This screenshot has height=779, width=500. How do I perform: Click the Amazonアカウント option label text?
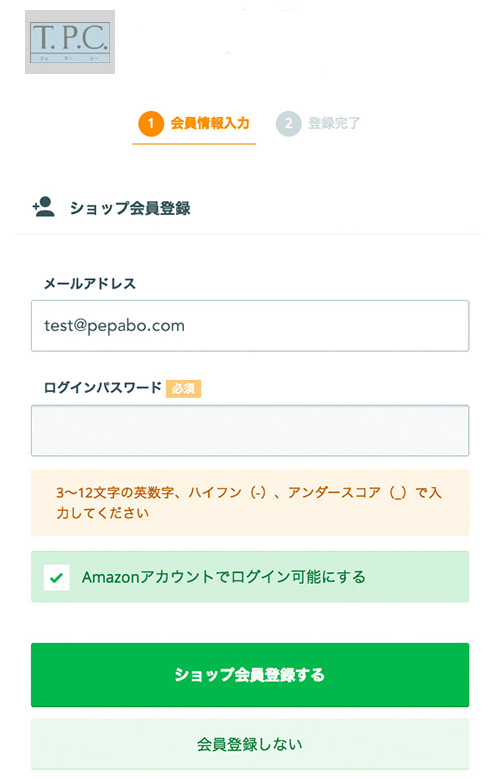(224, 577)
